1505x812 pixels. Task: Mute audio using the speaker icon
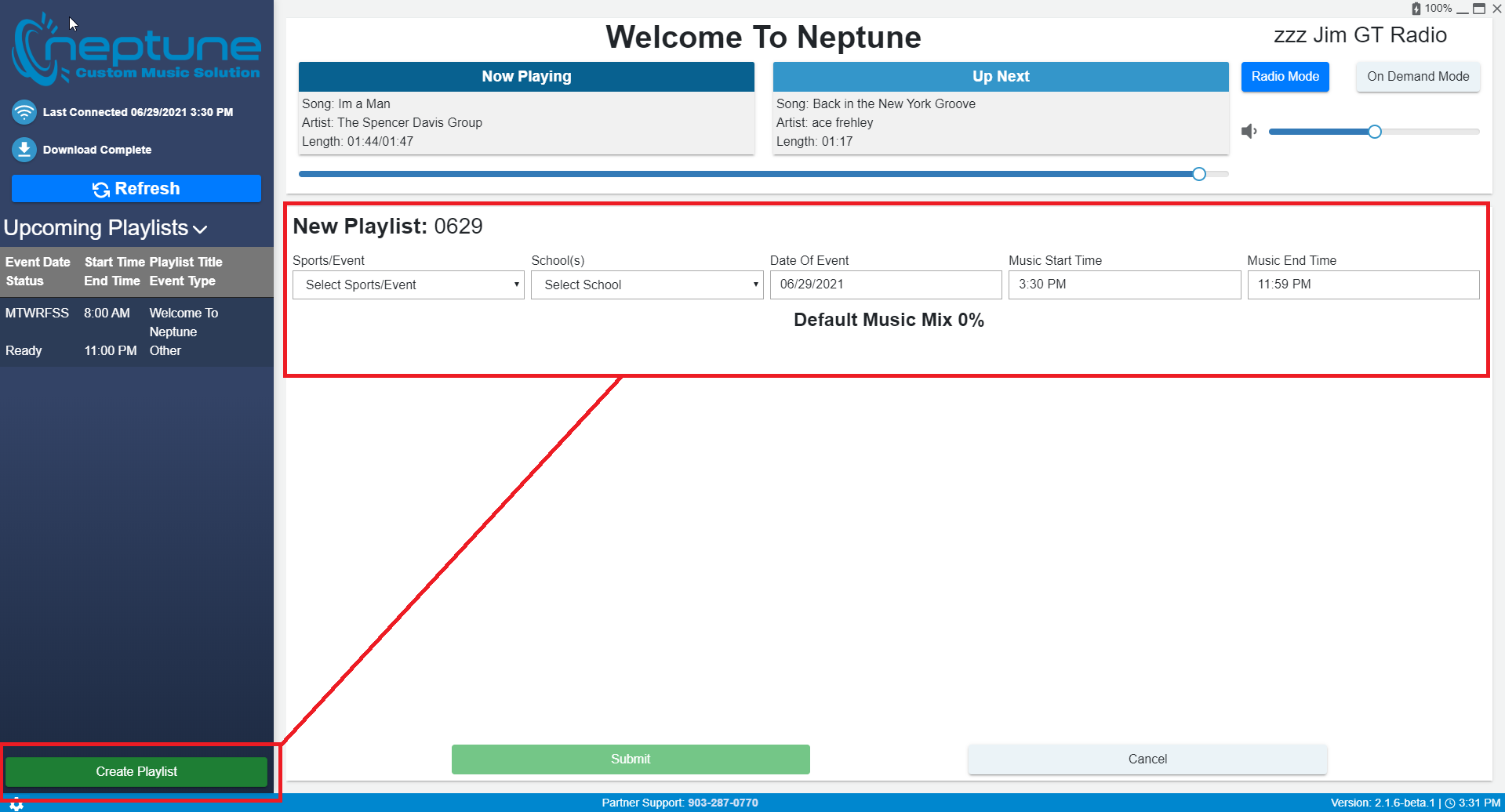(1249, 132)
